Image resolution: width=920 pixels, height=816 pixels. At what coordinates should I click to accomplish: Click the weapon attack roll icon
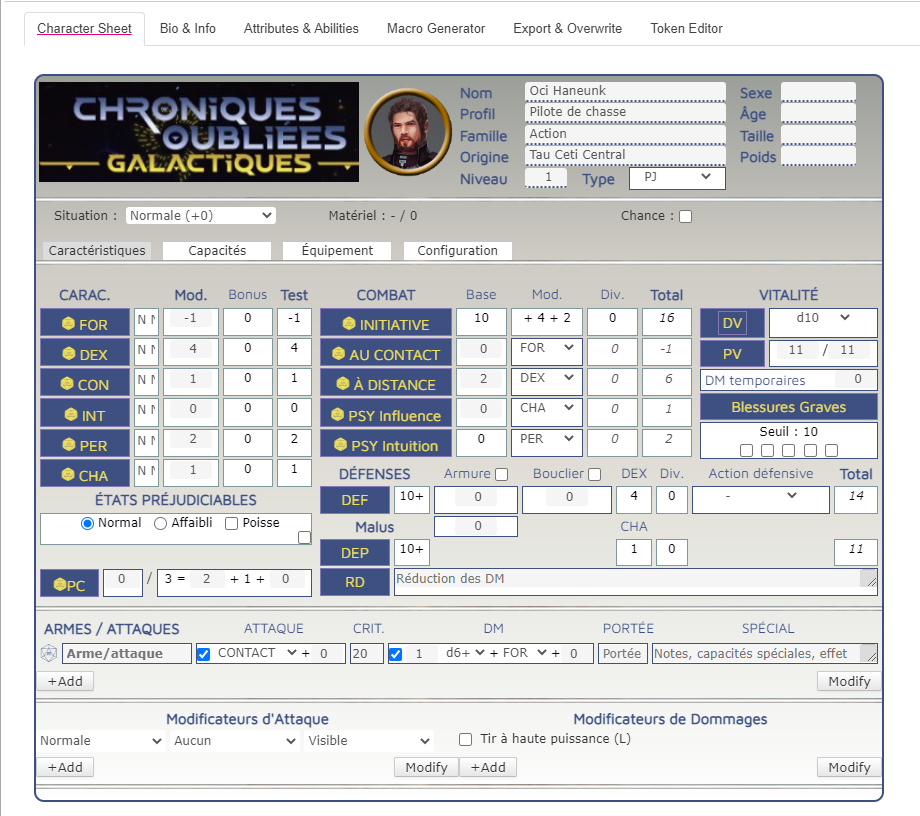(49, 654)
